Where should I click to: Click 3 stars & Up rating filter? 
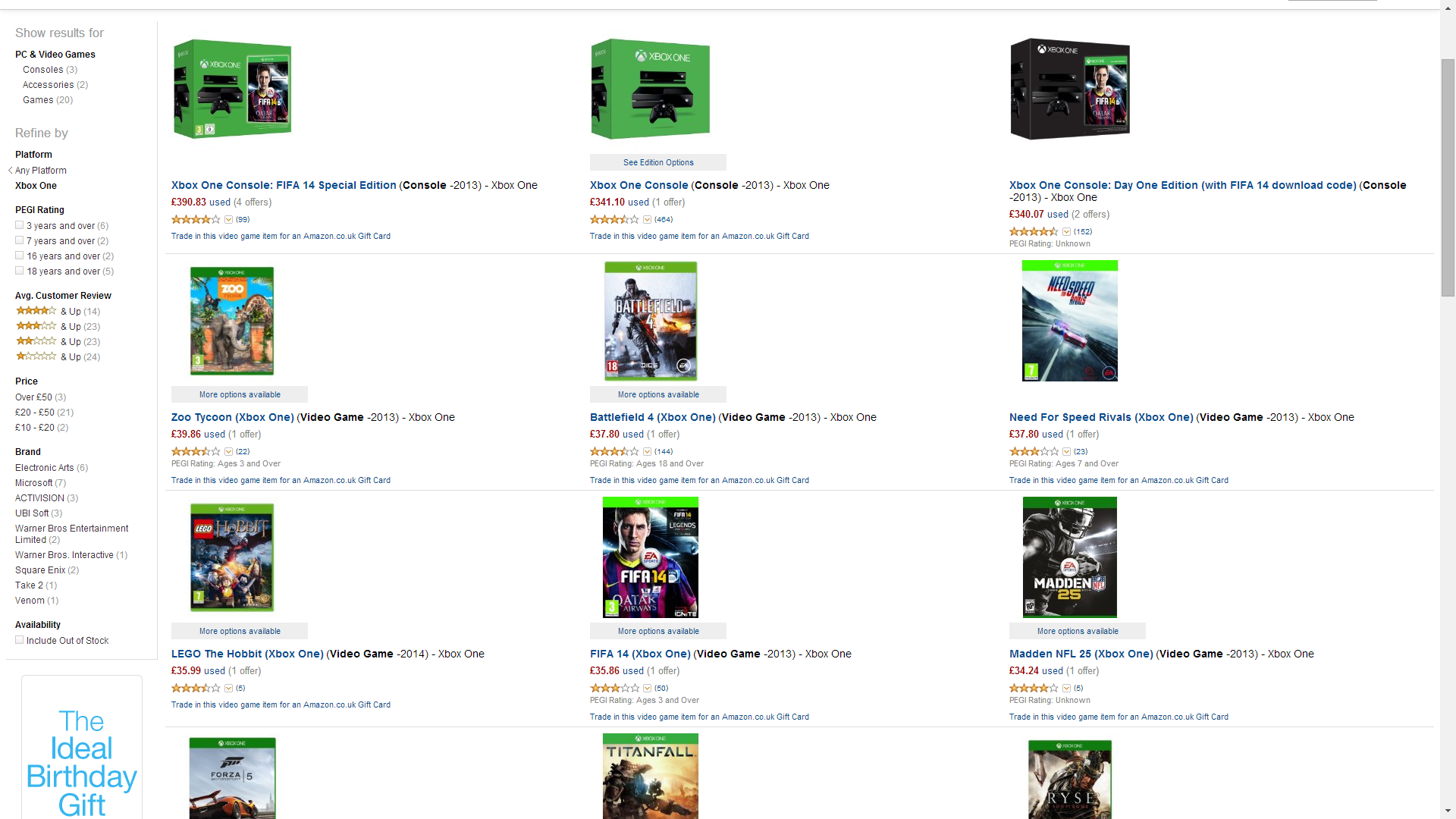pos(58,326)
